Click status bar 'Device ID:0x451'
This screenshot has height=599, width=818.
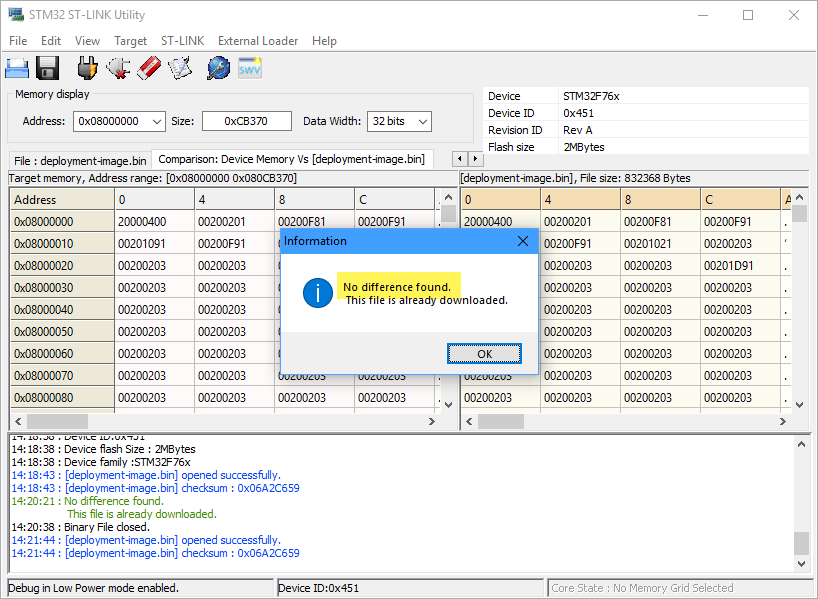[319, 588]
